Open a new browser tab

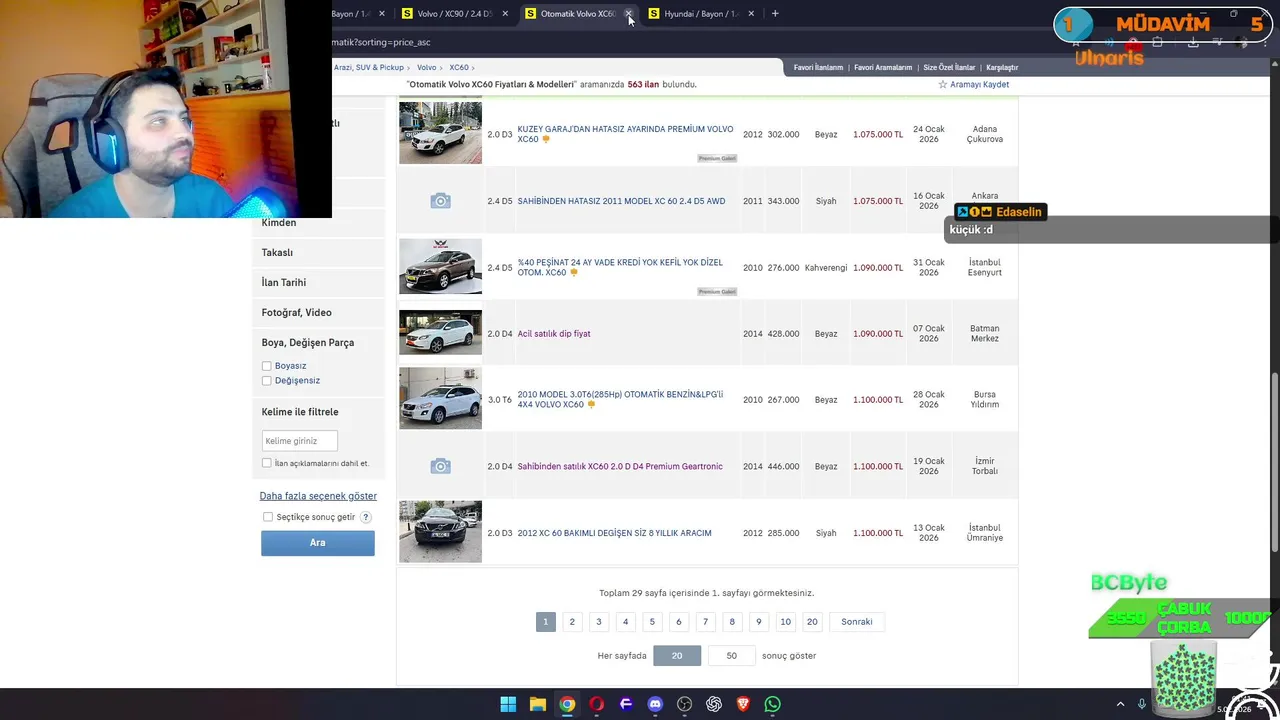point(775,14)
